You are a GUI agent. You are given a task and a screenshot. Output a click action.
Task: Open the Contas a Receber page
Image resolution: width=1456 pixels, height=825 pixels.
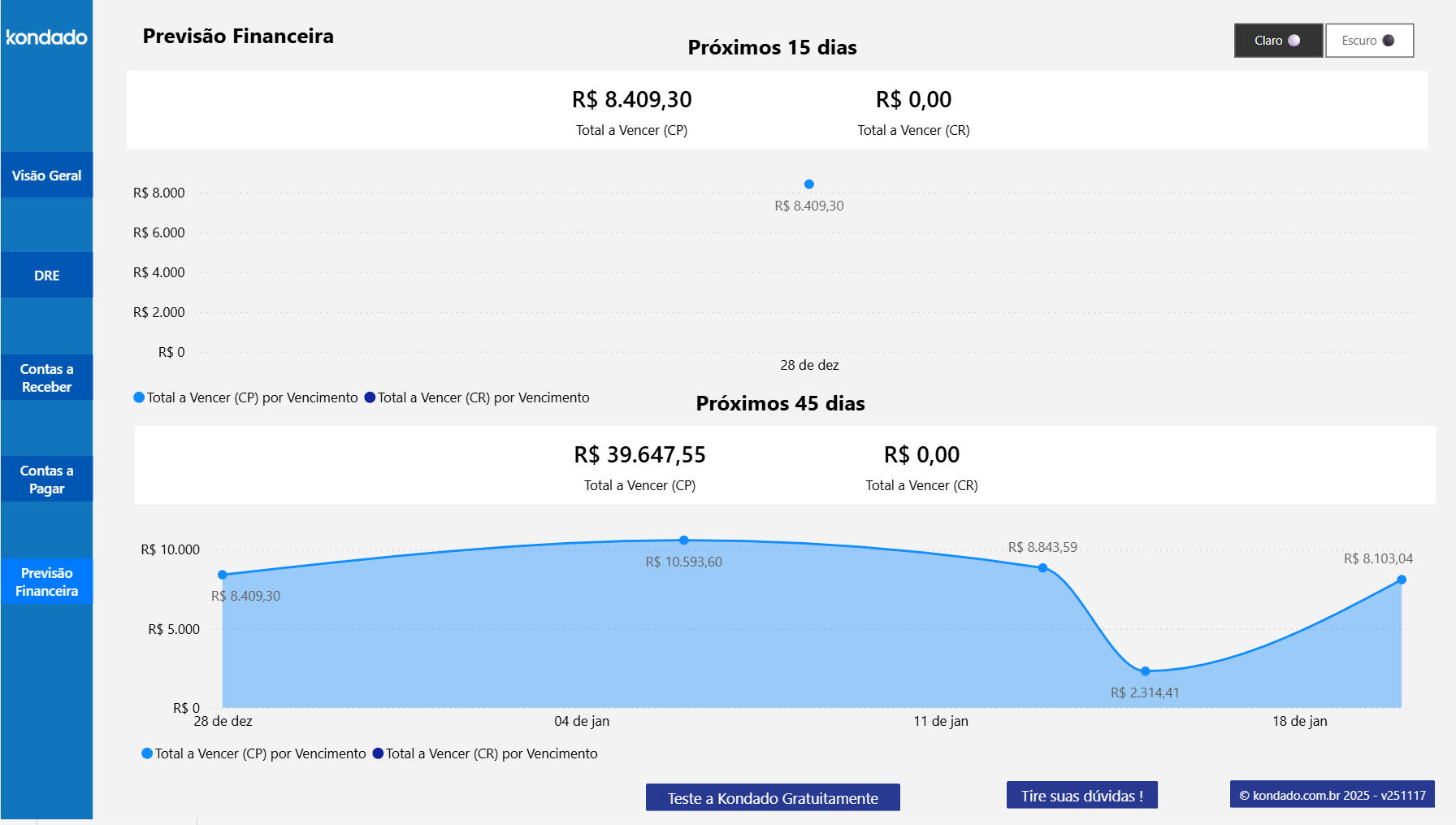(x=46, y=377)
